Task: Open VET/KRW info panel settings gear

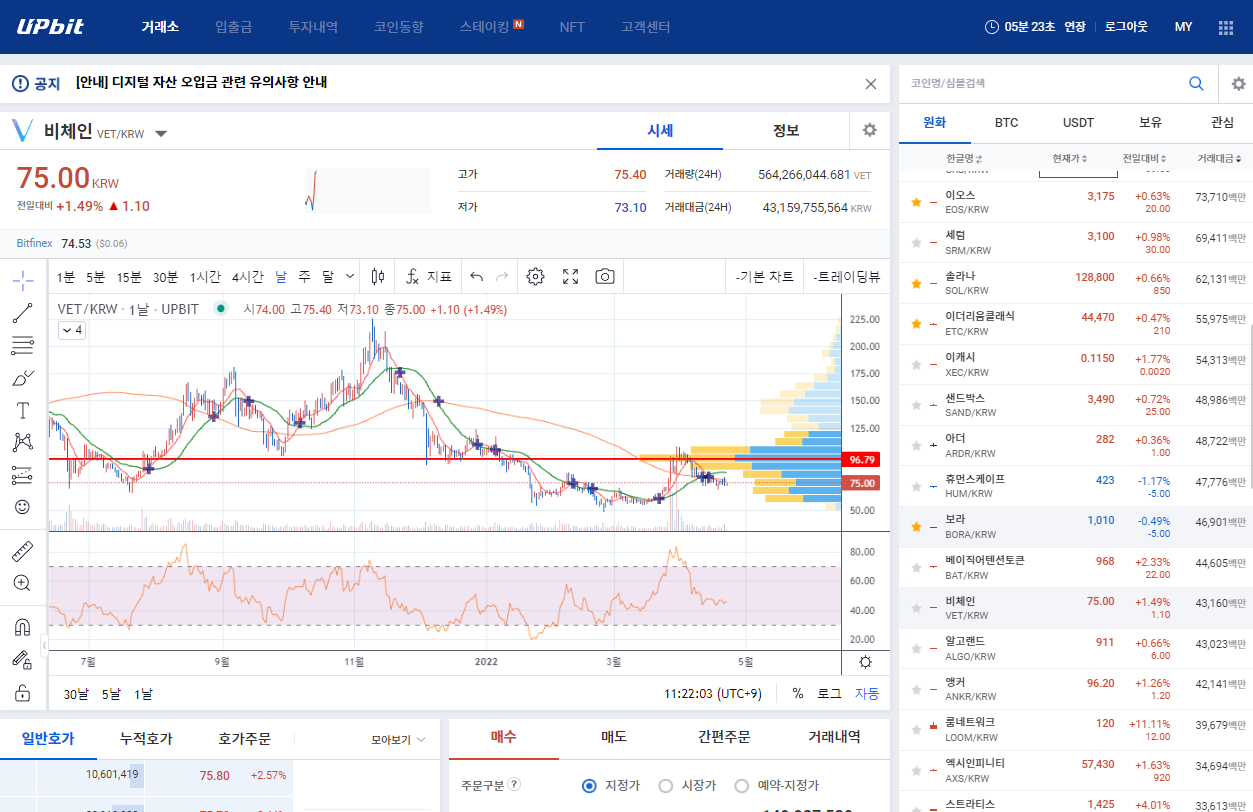Action: click(869, 130)
